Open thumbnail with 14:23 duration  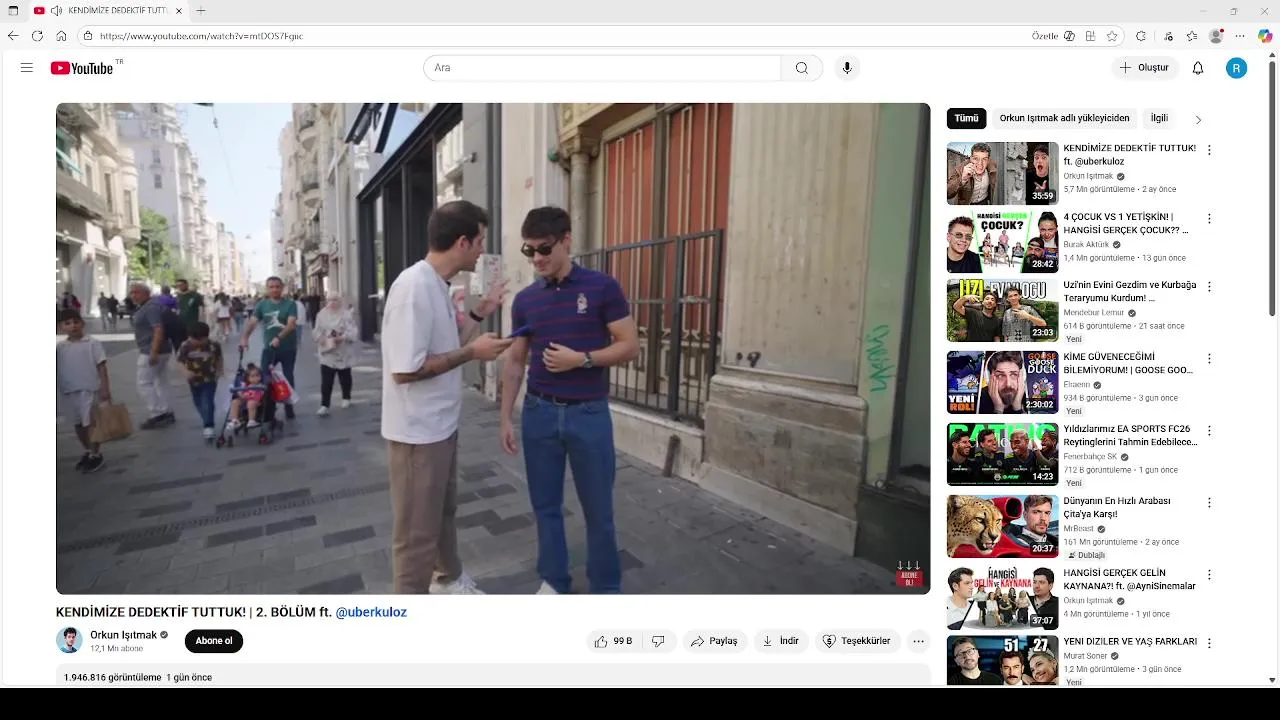pos(1002,454)
